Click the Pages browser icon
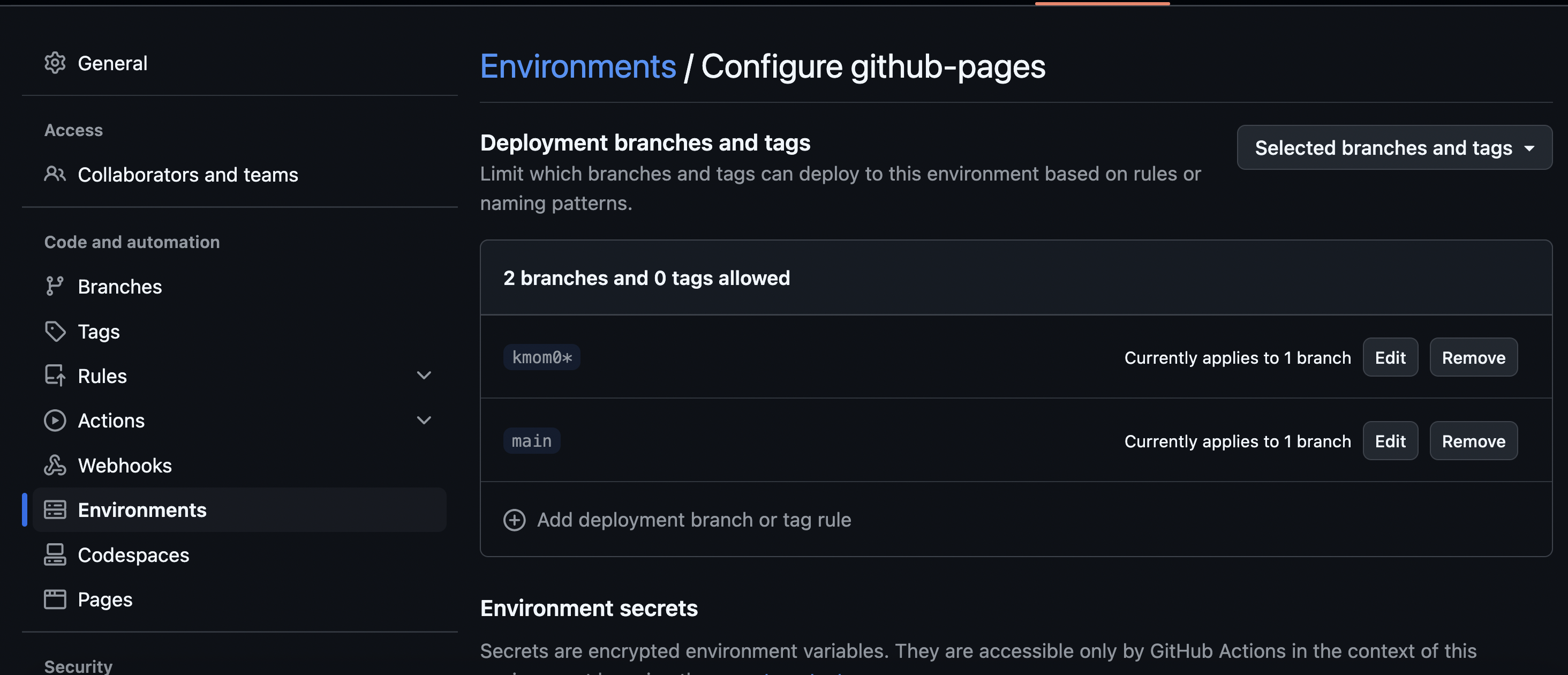The width and height of the screenshot is (1568, 675). (x=55, y=599)
